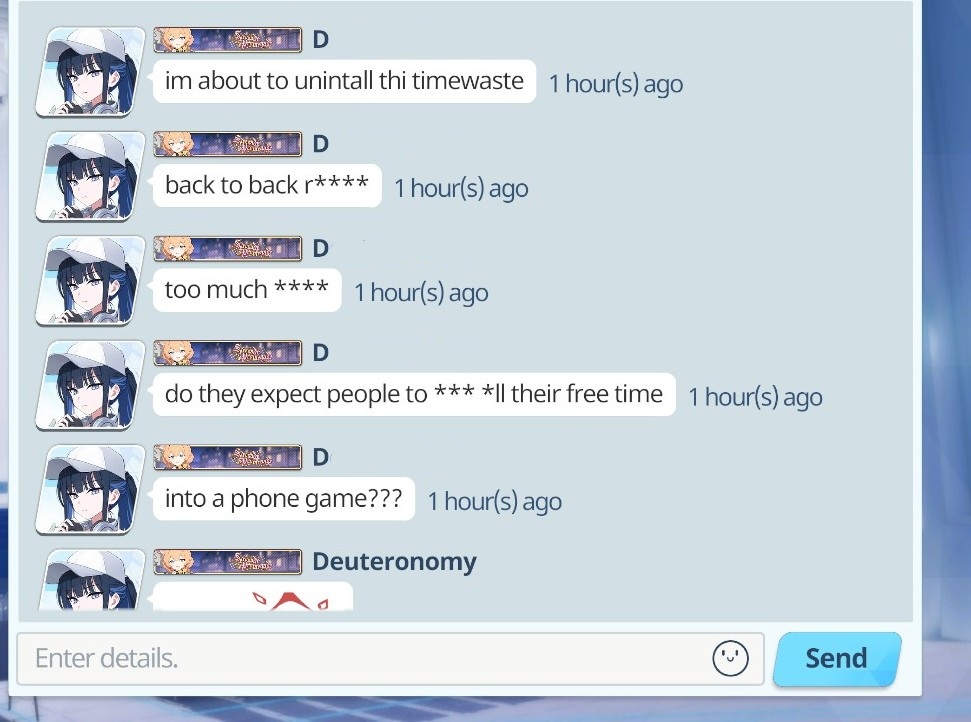View profile avatar by 'do they expect' message

pos(90,385)
